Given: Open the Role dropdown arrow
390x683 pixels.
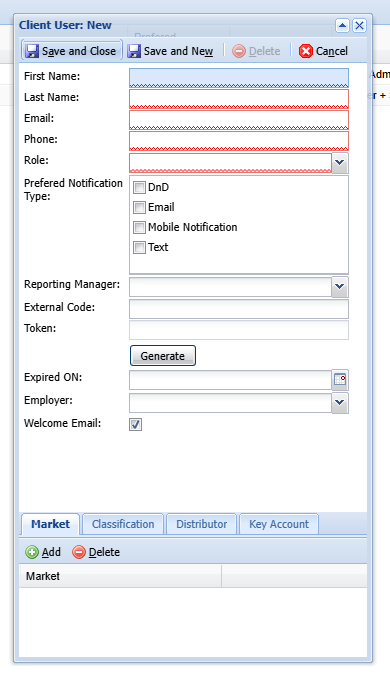Looking at the screenshot, I should tap(340, 162).
